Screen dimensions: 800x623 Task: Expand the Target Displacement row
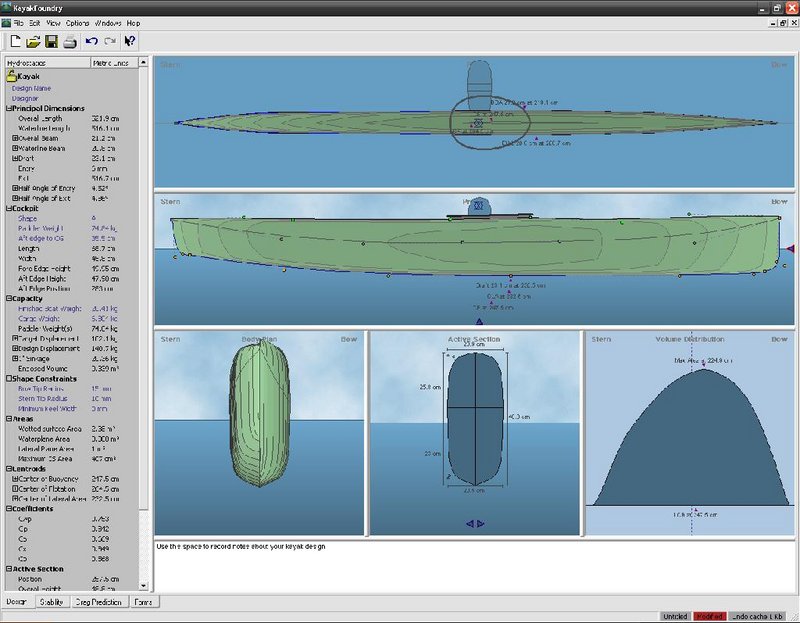pos(15,338)
